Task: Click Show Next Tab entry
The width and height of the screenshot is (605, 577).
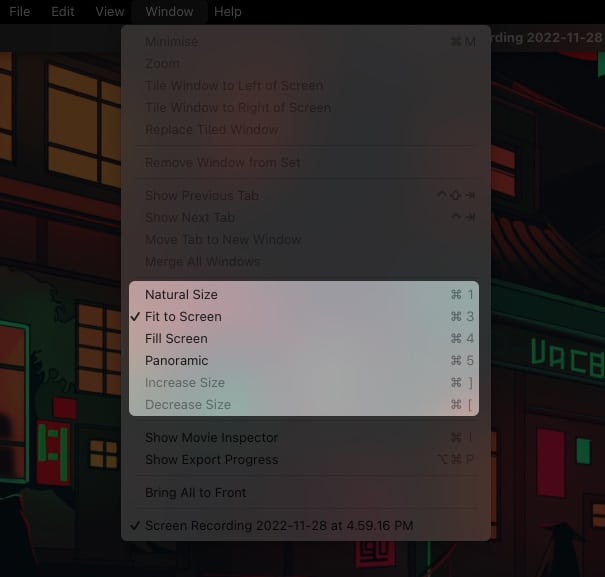Action: coord(304,217)
